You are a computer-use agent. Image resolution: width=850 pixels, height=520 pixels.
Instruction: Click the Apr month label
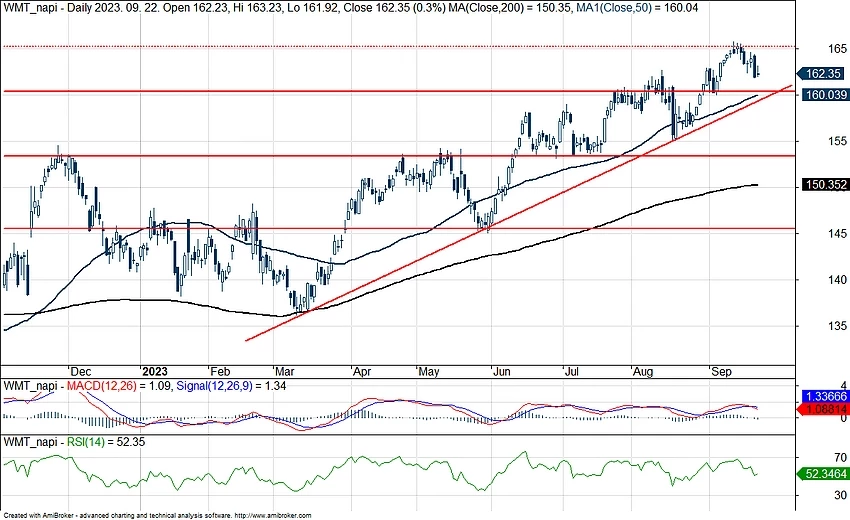tap(362, 372)
